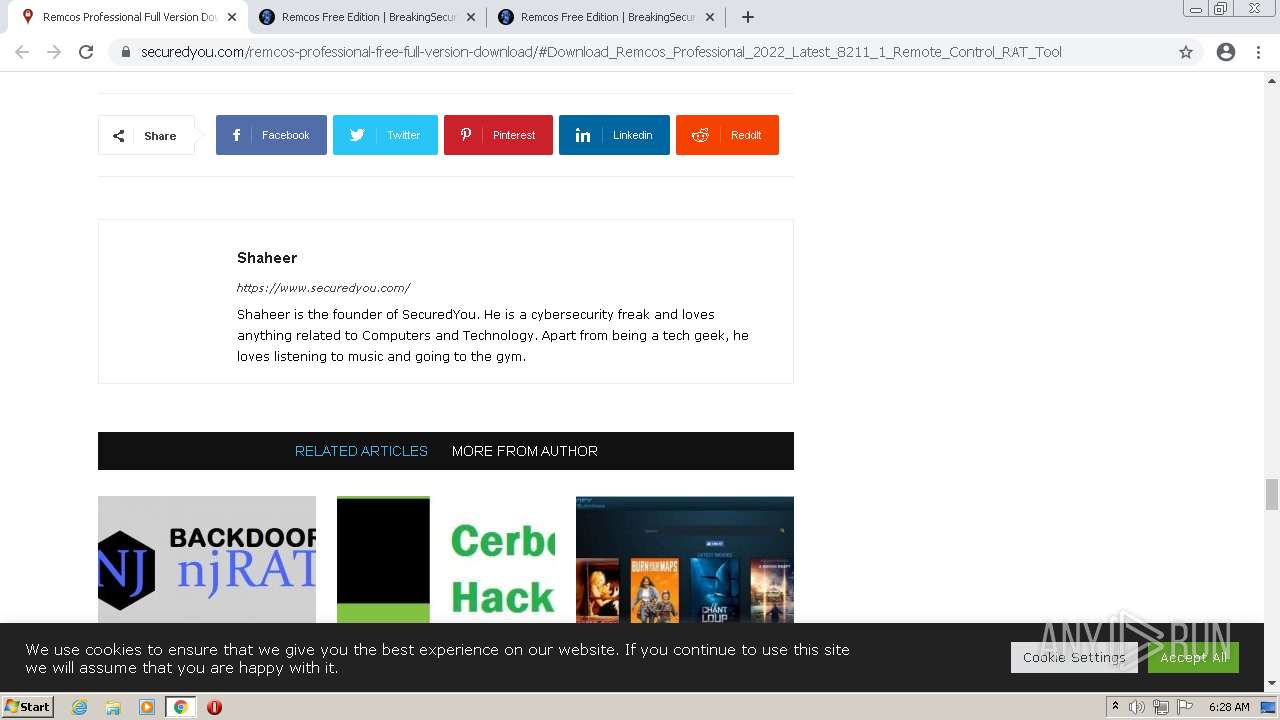Click the browser forward arrow
The height and width of the screenshot is (720, 1280).
[x=54, y=52]
